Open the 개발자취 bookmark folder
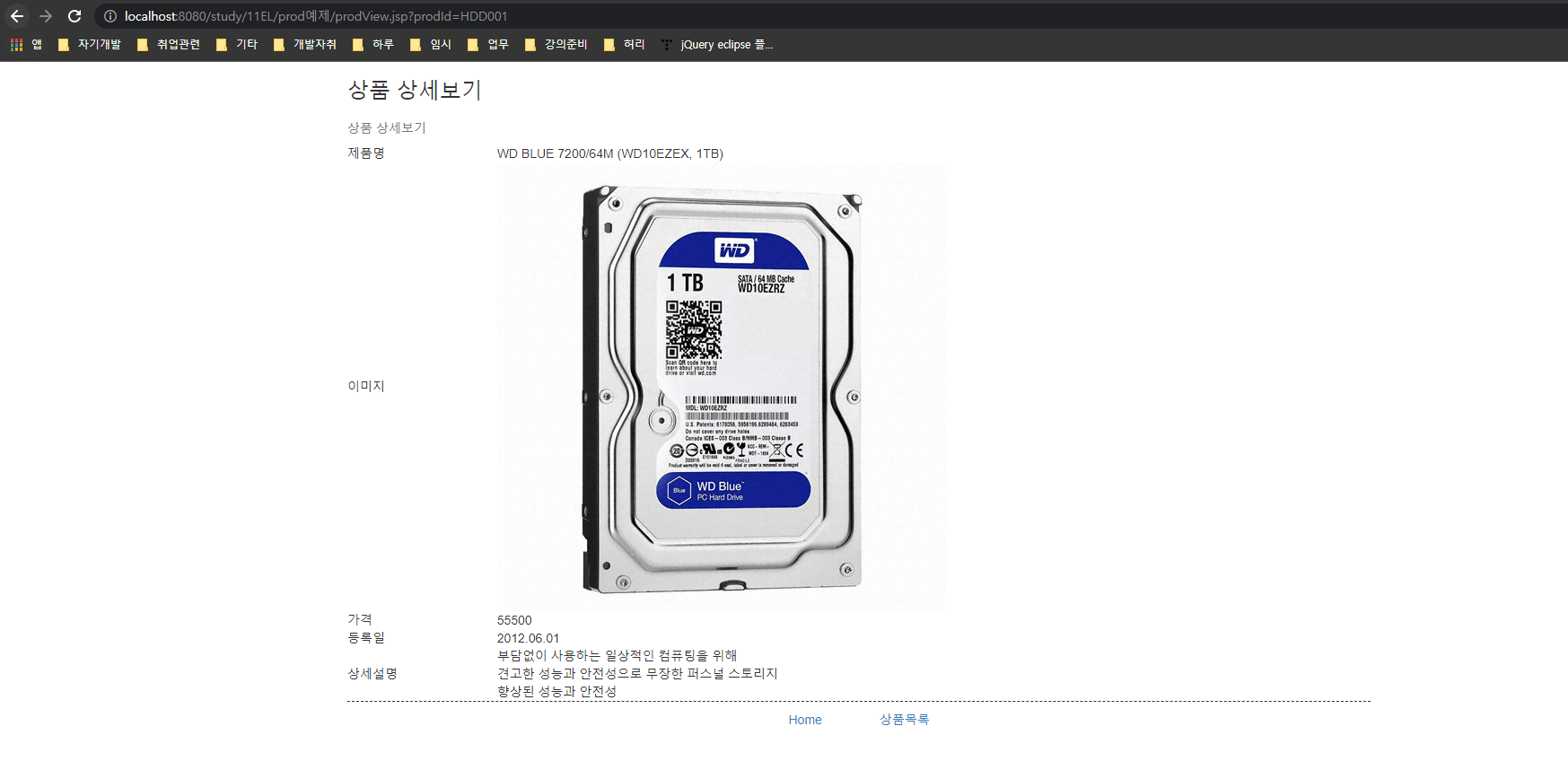This screenshot has height=770, width=1568. click(304, 44)
